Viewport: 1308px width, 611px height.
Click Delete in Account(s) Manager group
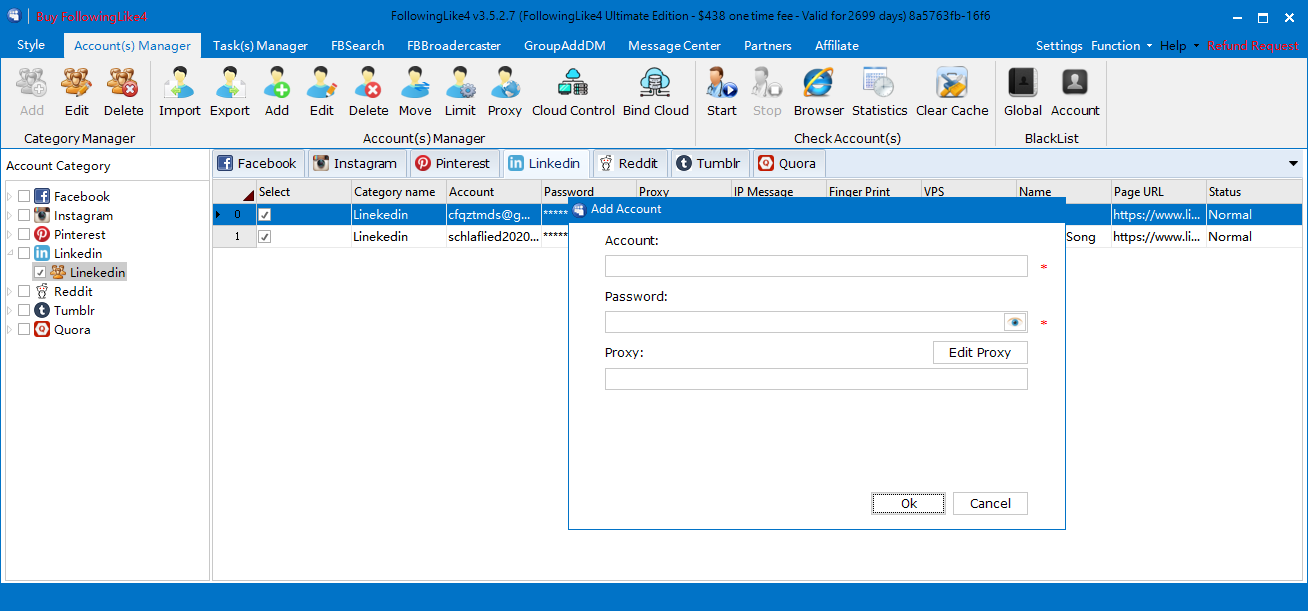369,92
